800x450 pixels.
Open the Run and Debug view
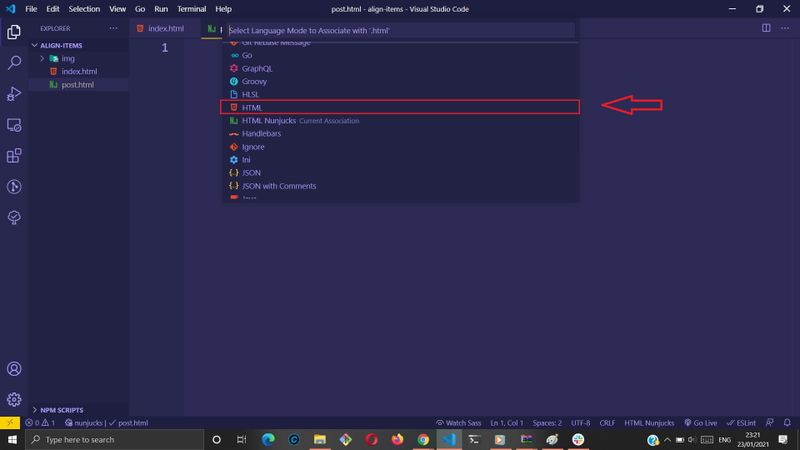tap(14, 93)
